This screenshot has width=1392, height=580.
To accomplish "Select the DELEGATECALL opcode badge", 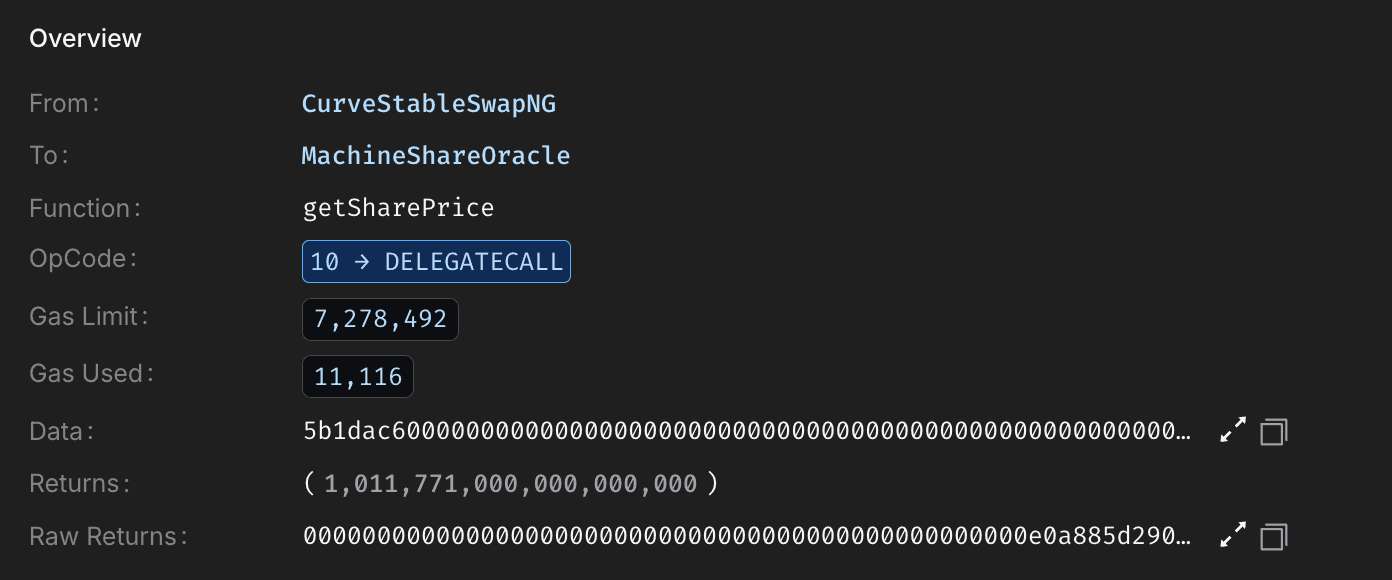I will click(436, 261).
